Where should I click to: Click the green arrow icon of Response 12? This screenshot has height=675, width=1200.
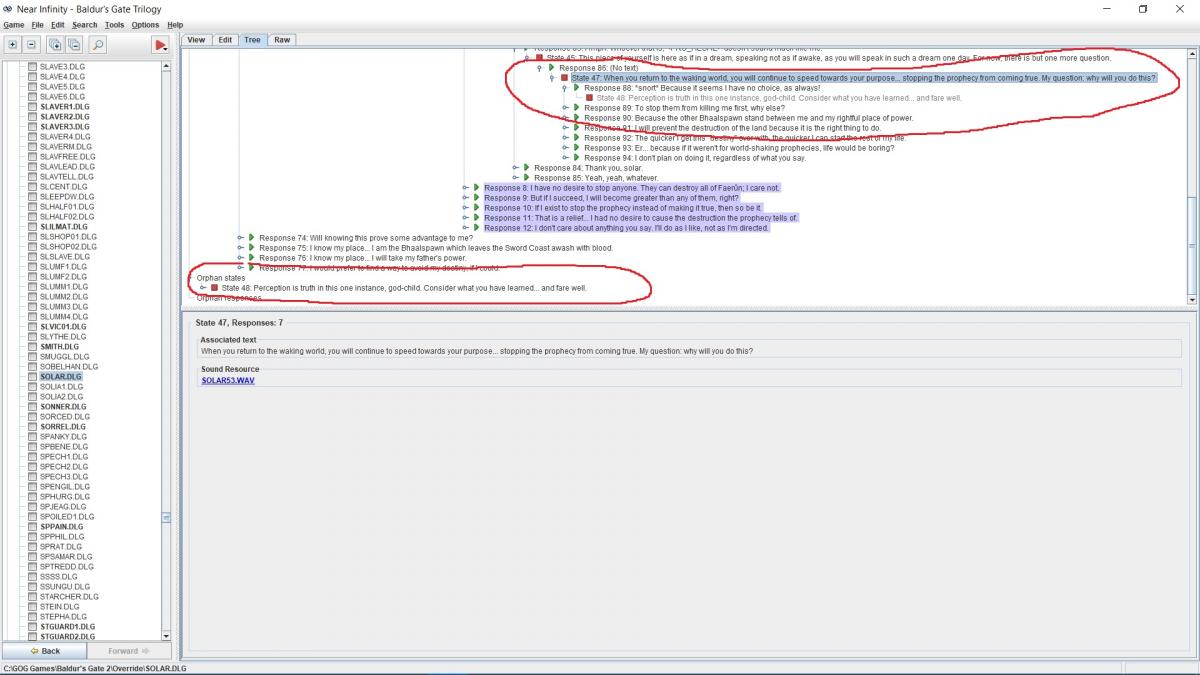[x=477, y=228]
